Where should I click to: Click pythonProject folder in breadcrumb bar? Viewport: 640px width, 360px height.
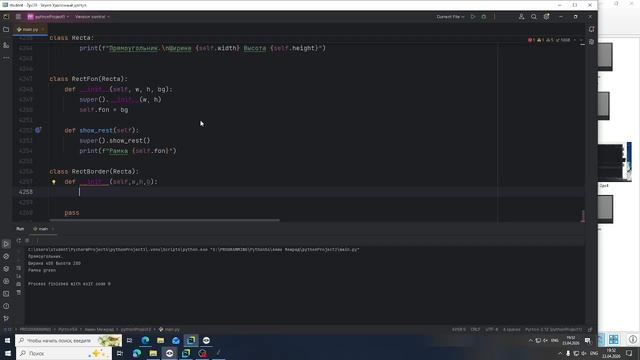[x=136, y=329]
